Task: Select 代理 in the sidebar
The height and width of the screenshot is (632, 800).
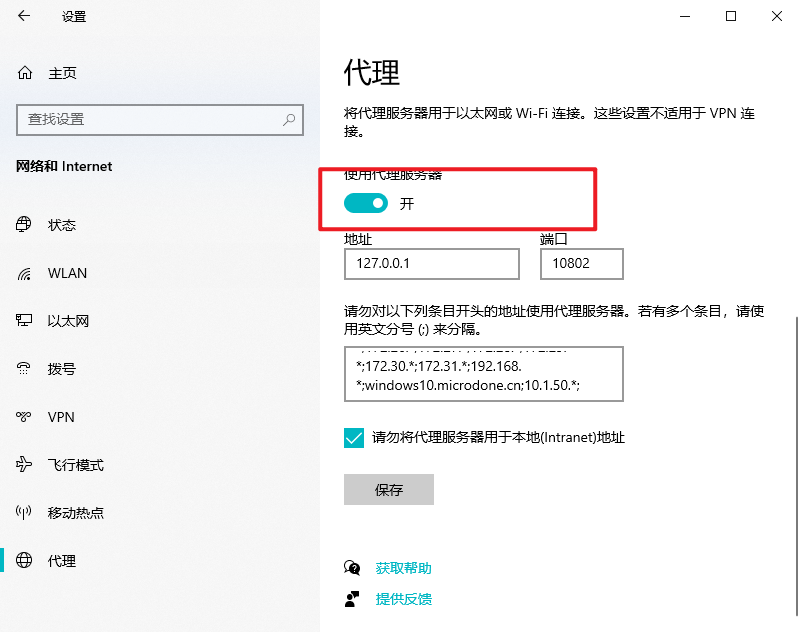Action: [x=62, y=561]
